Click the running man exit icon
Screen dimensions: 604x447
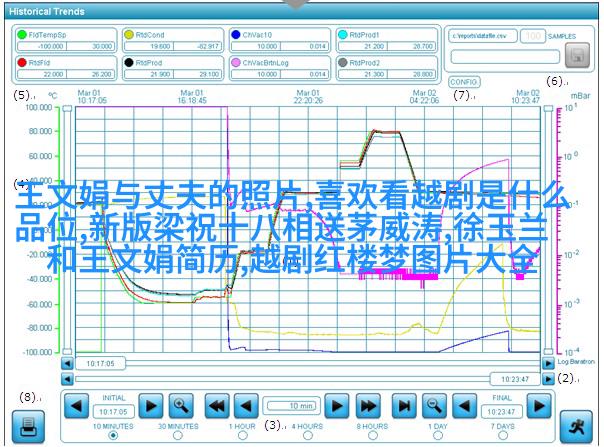click(x=576, y=426)
